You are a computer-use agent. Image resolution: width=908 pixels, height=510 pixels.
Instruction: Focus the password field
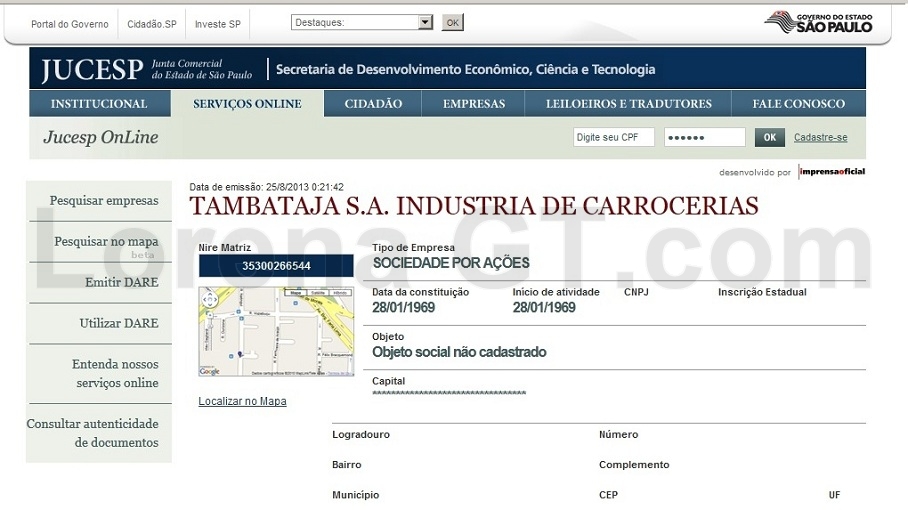pyautogui.click(x=705, y=137)
